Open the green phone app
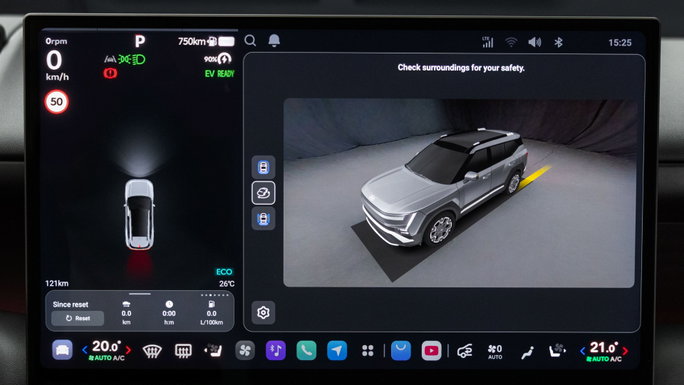684x385 pixels. 306,351
